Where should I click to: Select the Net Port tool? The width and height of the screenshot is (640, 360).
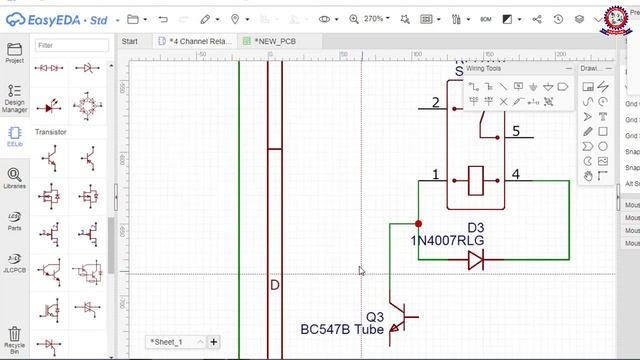(x=563, y=87)
